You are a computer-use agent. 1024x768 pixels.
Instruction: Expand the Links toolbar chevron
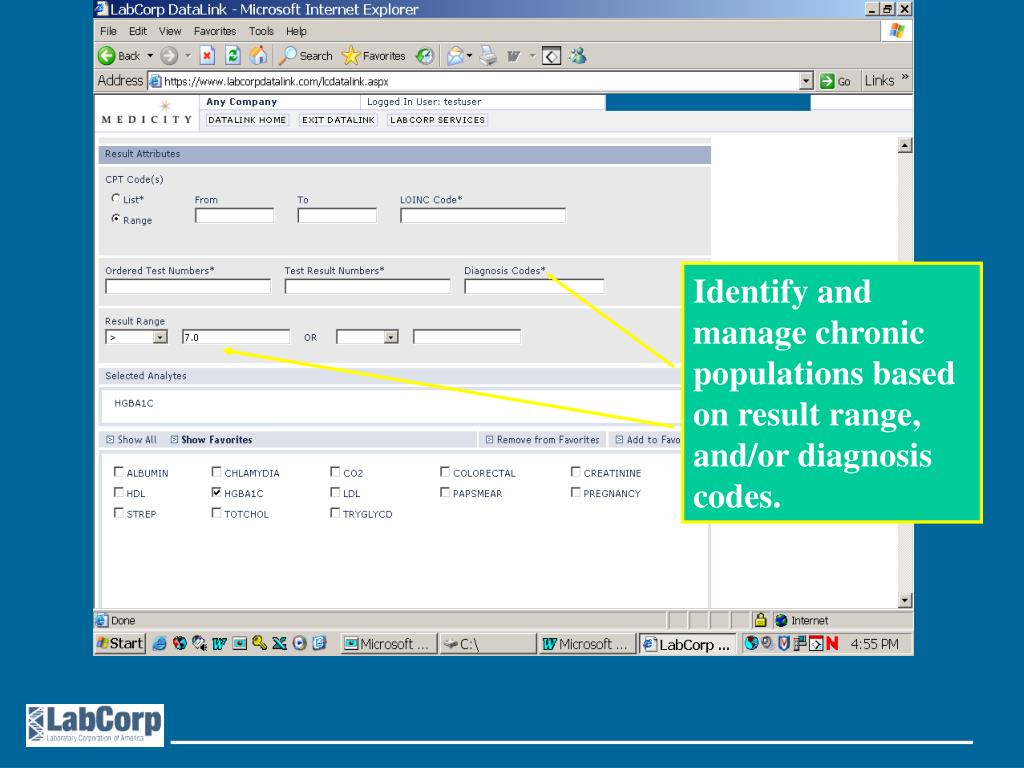click(x=904, y=77)
